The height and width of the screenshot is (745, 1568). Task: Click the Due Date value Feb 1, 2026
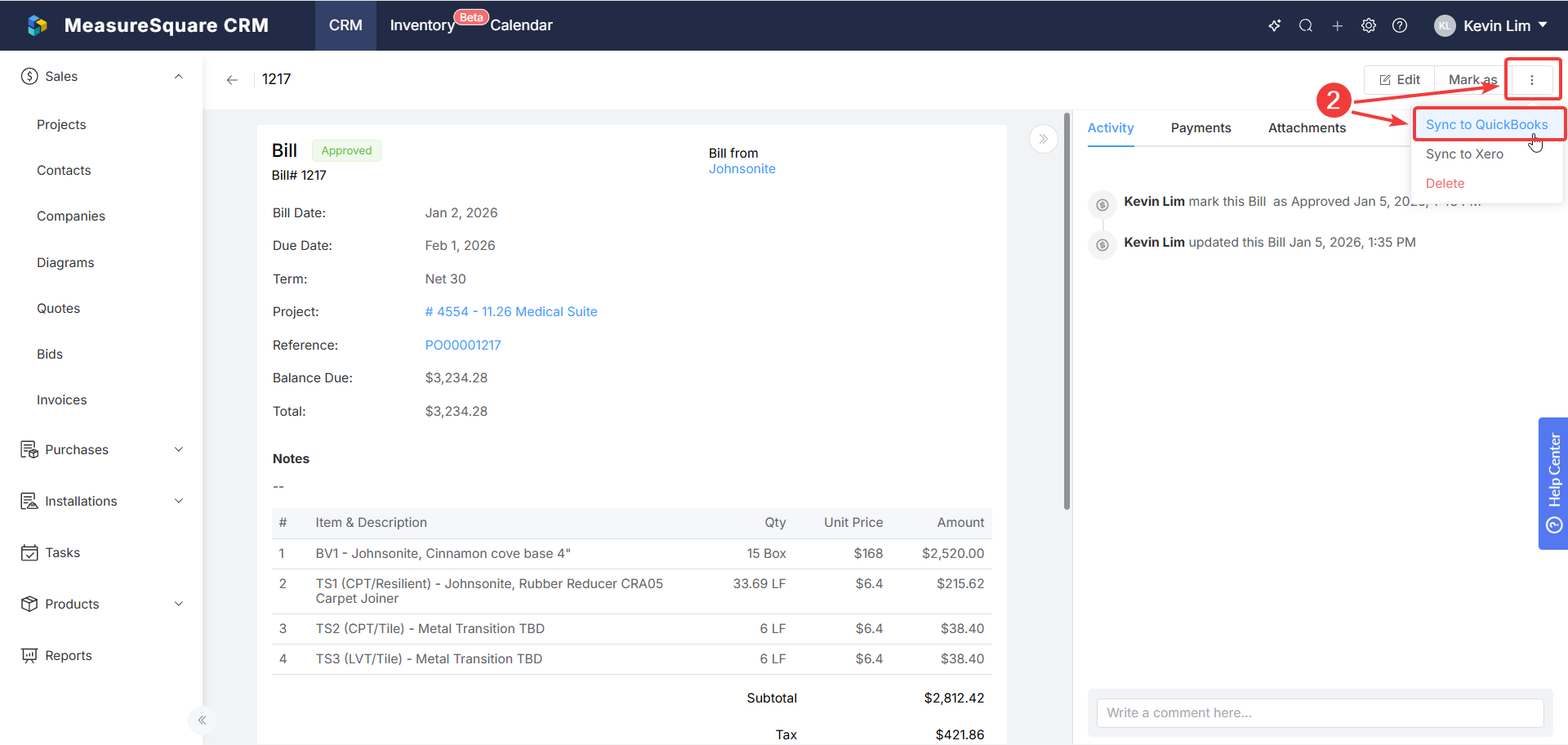tap(460, 245)
